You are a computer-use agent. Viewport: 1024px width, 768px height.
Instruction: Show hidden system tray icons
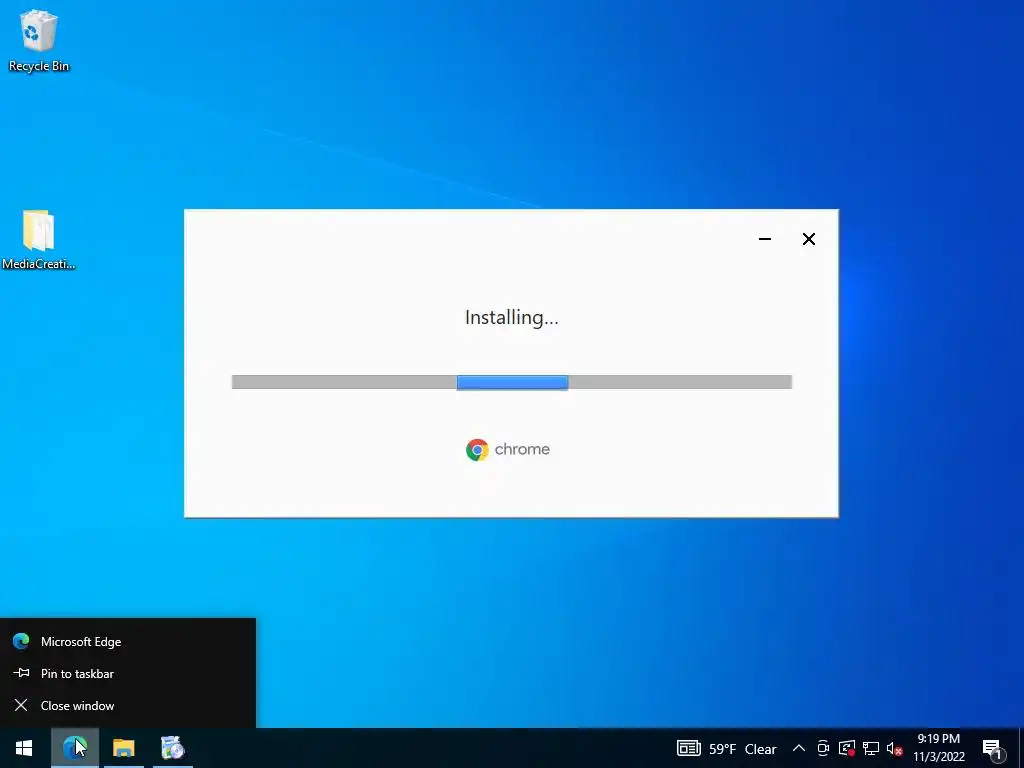798,748
